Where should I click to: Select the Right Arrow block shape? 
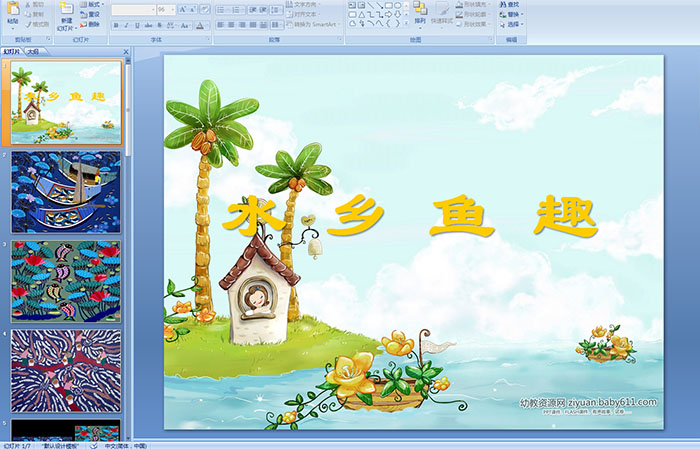[389, 14]
